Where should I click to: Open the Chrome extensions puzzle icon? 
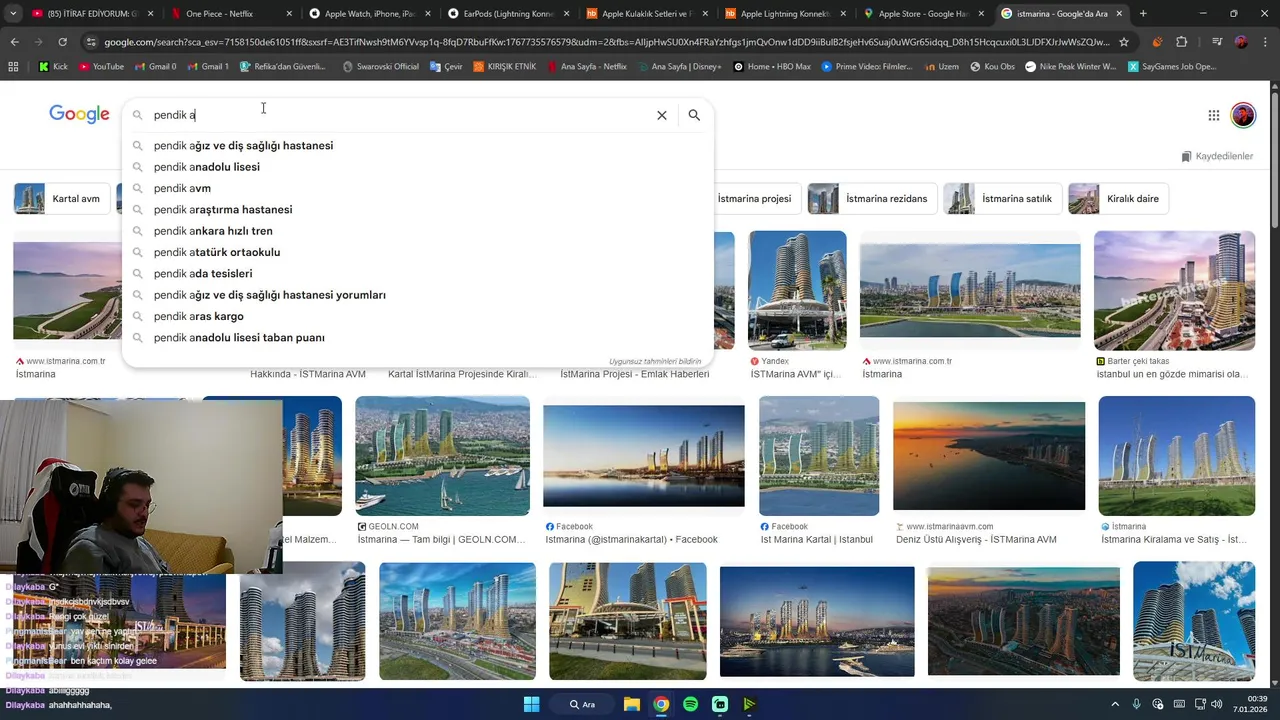(x=1181, y=42)
